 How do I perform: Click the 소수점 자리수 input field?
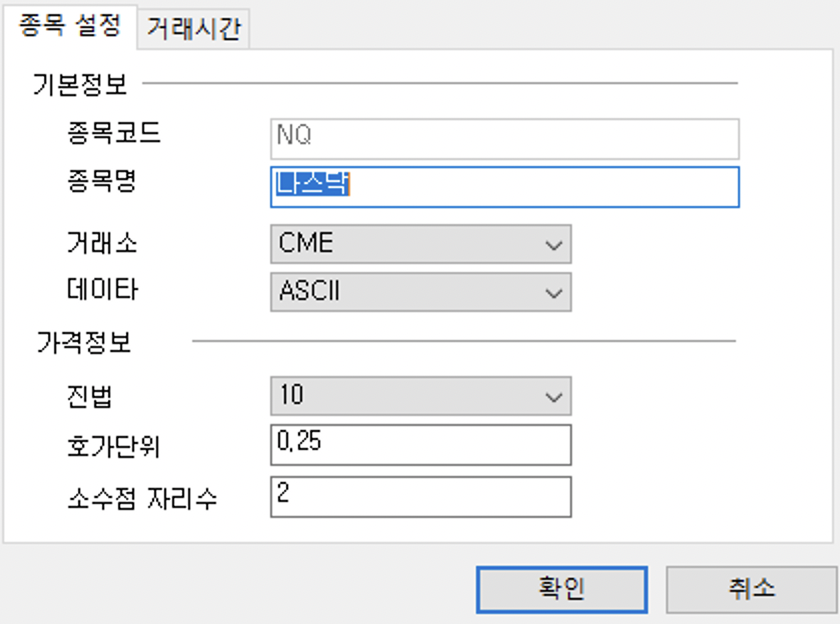pyautogui.click(x=420, y=497)
